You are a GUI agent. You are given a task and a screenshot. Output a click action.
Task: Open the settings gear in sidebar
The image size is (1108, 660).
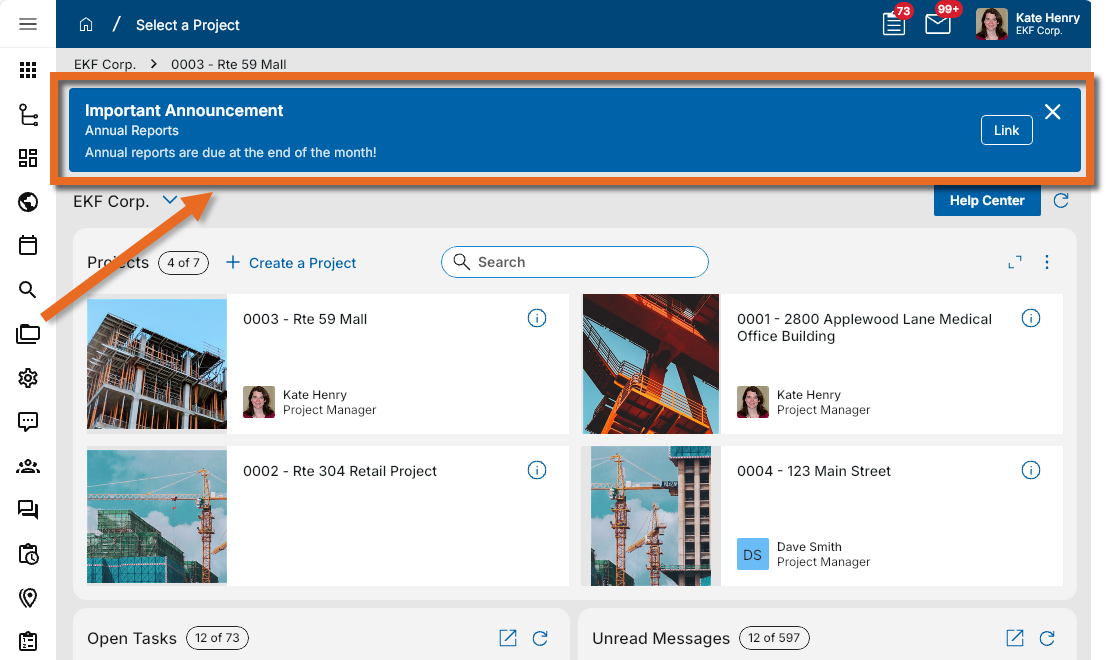(28, 377)
